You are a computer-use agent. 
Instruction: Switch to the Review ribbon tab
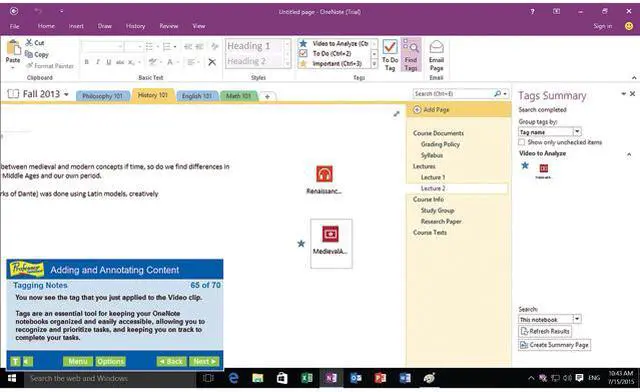pyautogui.click(x=169, y=26)
